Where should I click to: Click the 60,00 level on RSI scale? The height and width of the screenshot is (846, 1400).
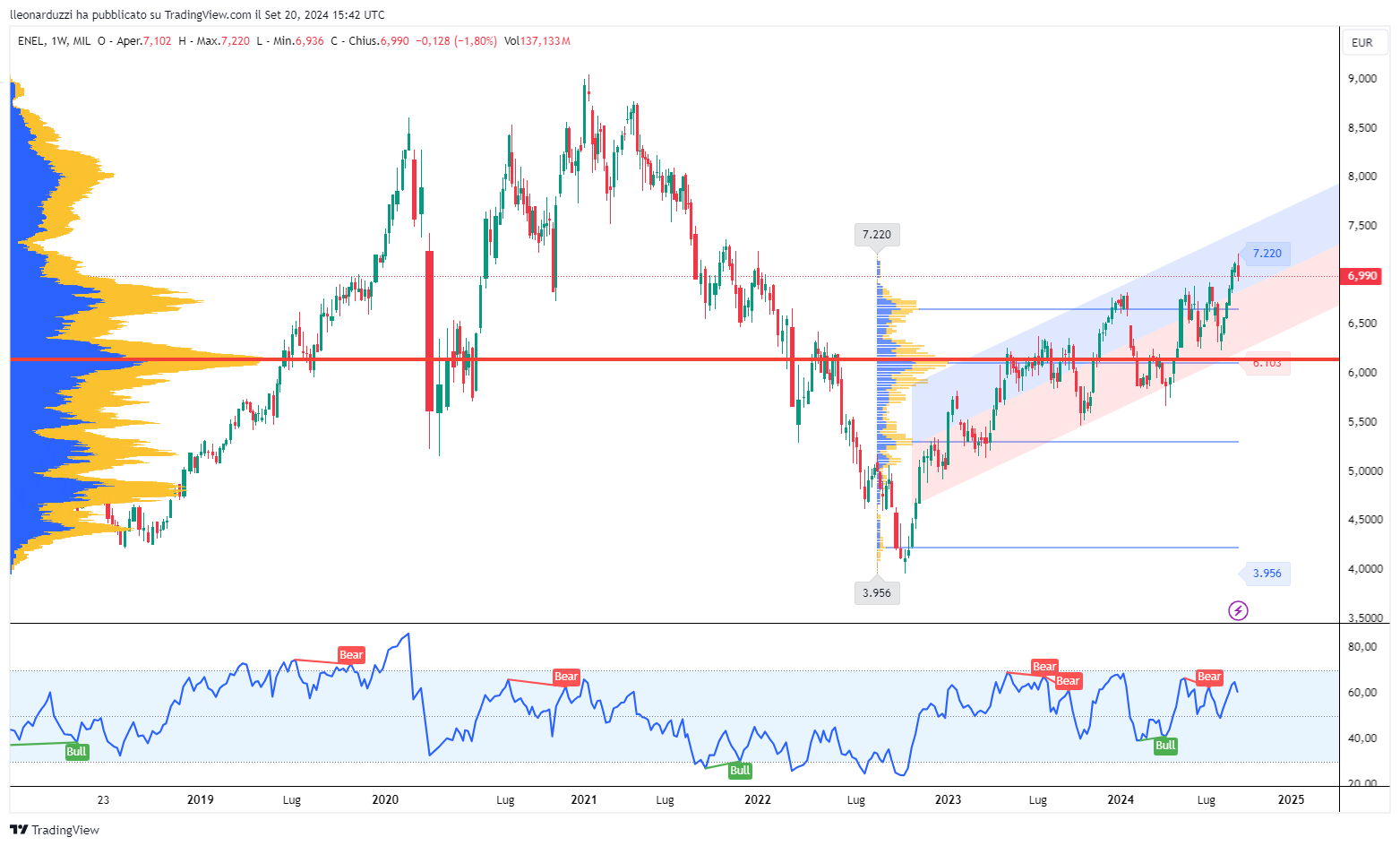[x=1362, y=693]
